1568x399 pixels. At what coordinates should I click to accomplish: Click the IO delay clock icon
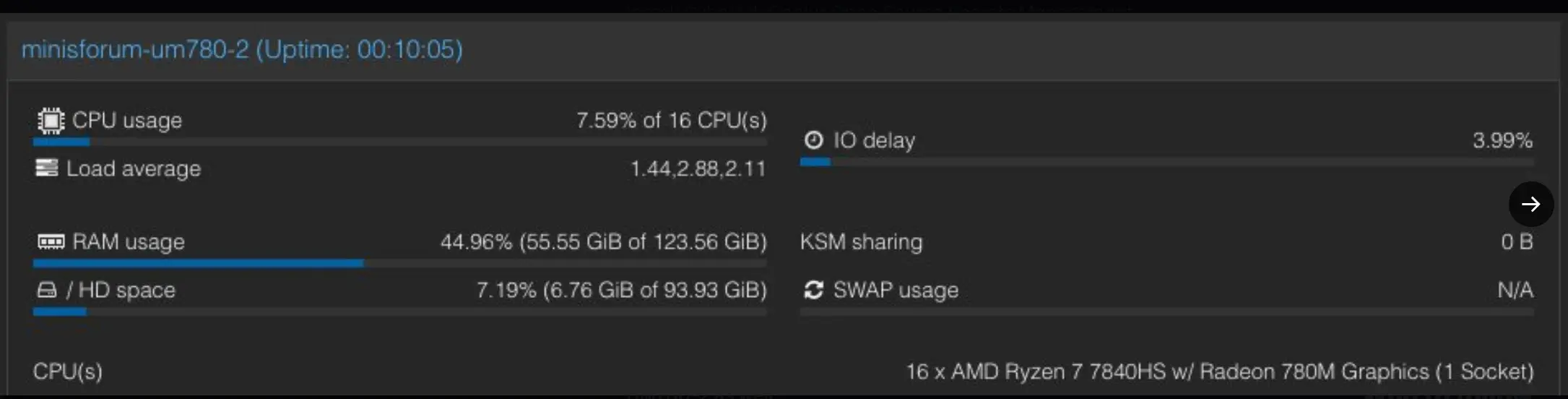click(814, 140)
